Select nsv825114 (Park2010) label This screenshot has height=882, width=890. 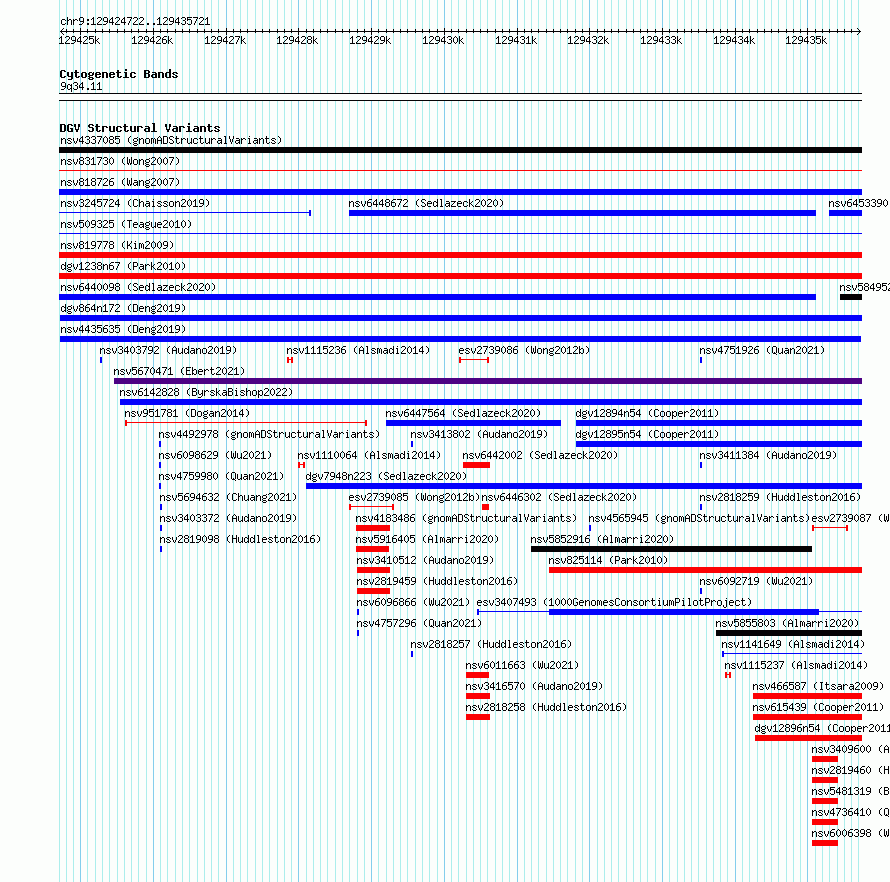pyautogui.click(x=608, y=560)
